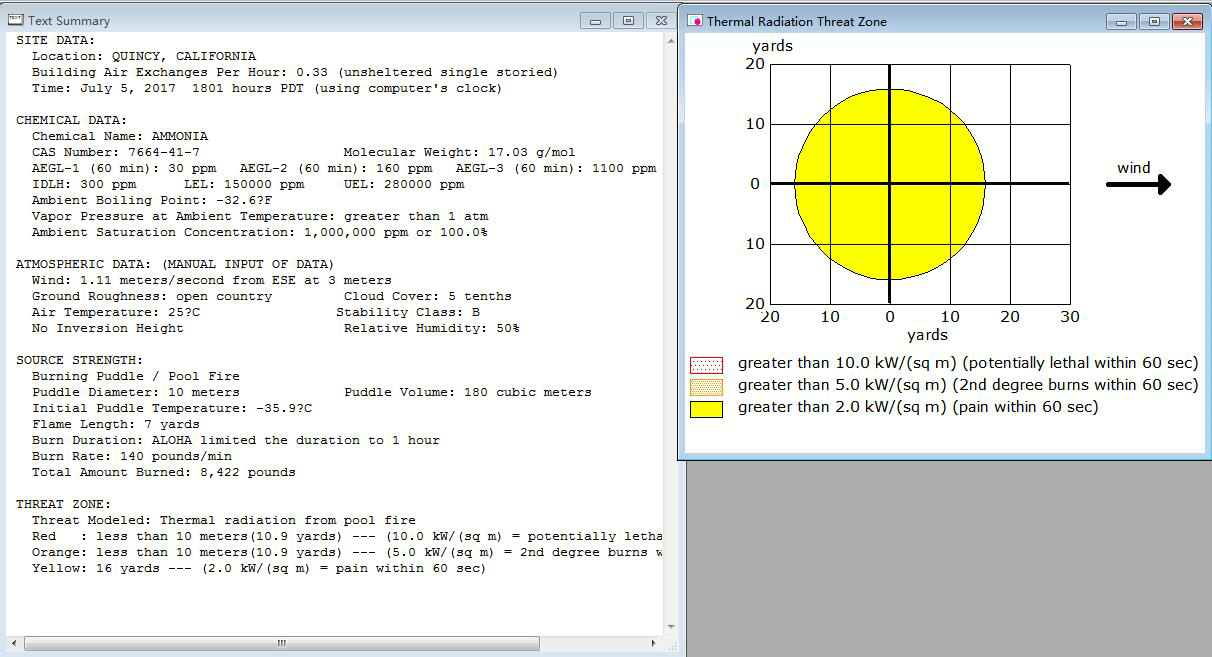Click the 'SITE DATA:' heading
This screenshot has height=657, width=1212.
[x=56, y=40]
